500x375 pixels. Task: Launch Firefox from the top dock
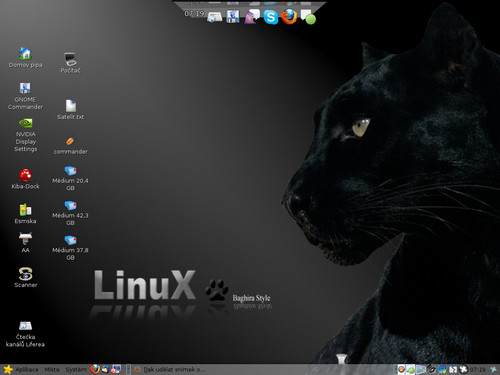289,16
